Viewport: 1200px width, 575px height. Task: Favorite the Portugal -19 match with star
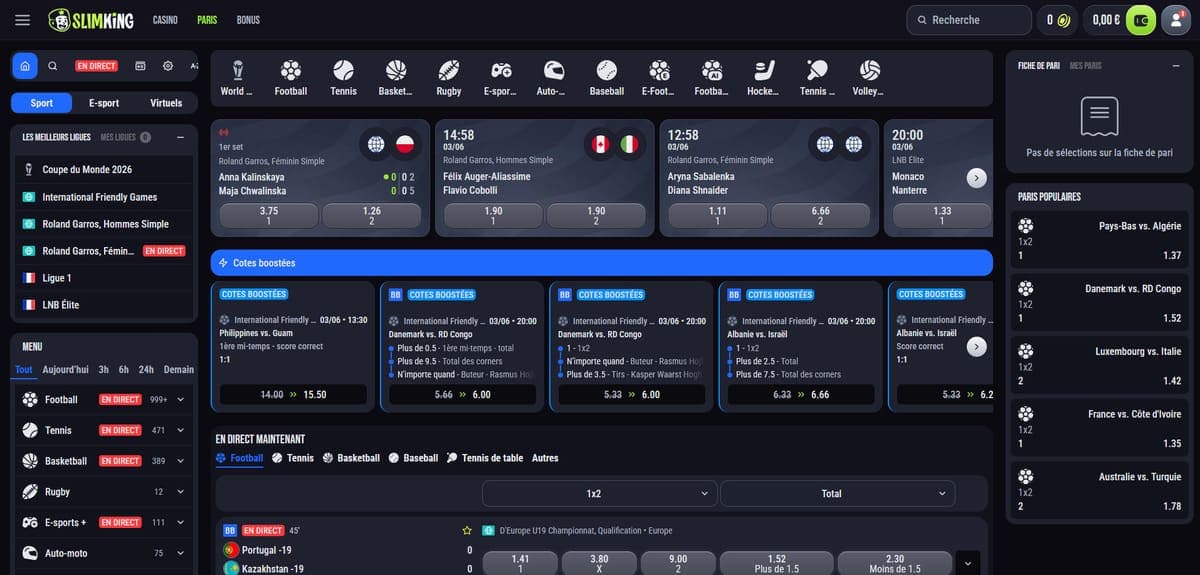click(466, 530)
